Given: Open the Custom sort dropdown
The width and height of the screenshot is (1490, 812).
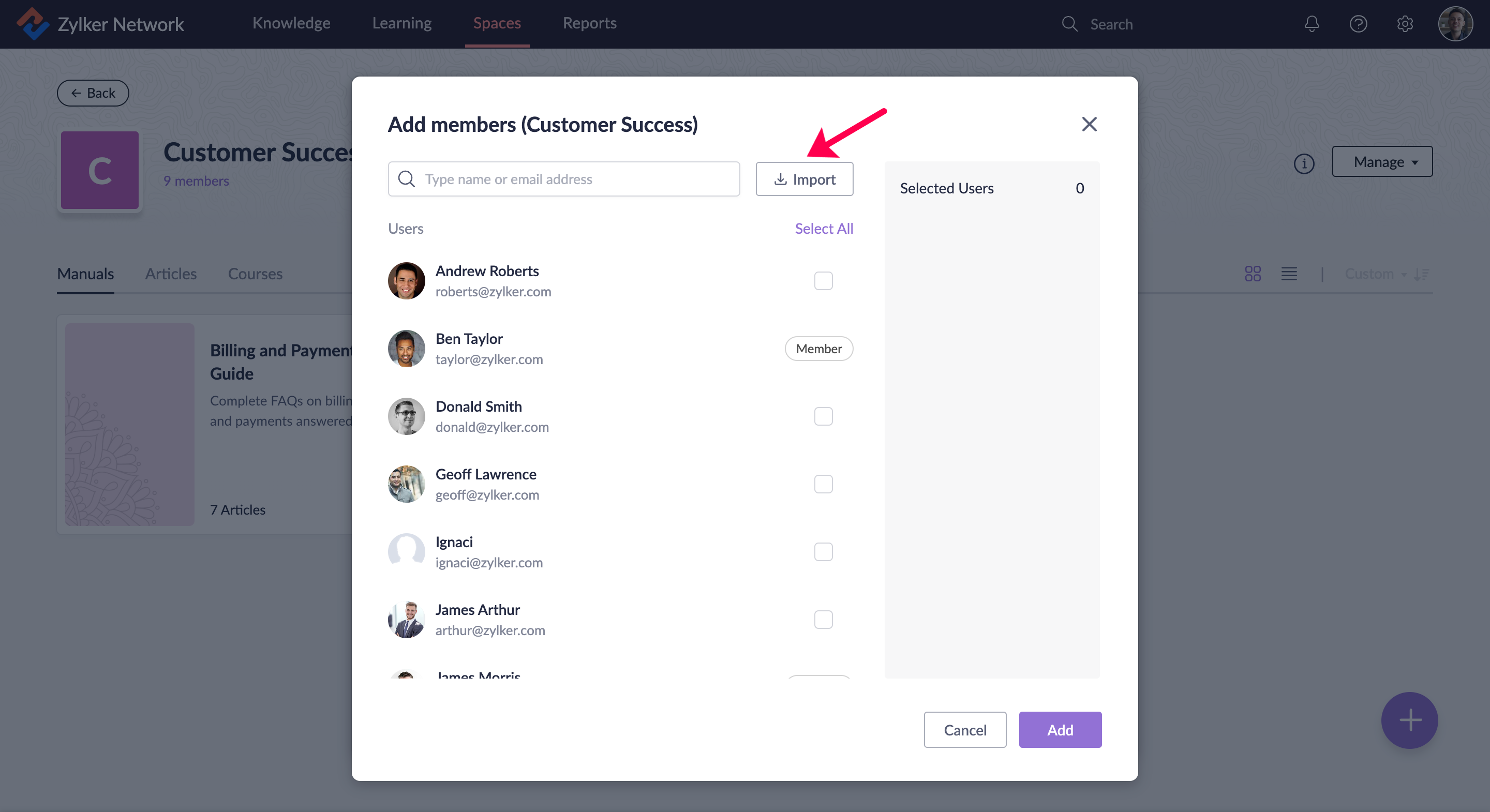Looking at the screenshot, I should tap(1375, 274).
